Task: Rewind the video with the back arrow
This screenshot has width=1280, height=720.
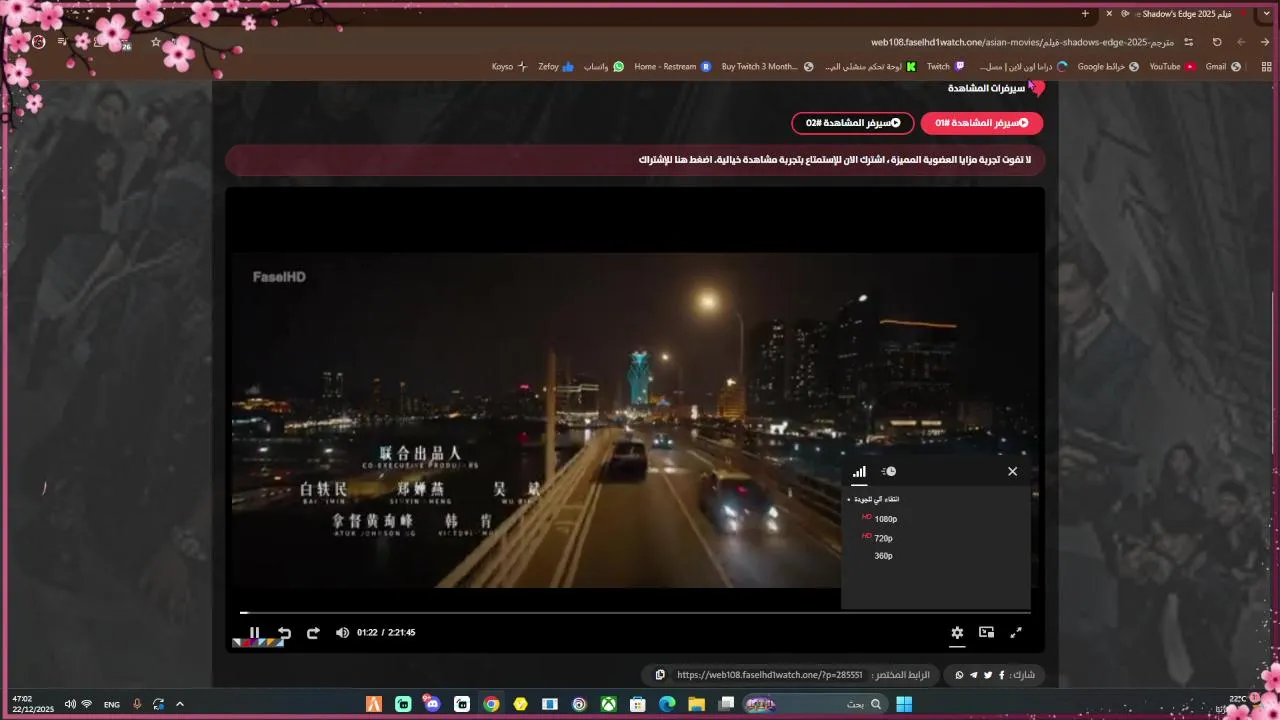Action: (x=284, y=632)
